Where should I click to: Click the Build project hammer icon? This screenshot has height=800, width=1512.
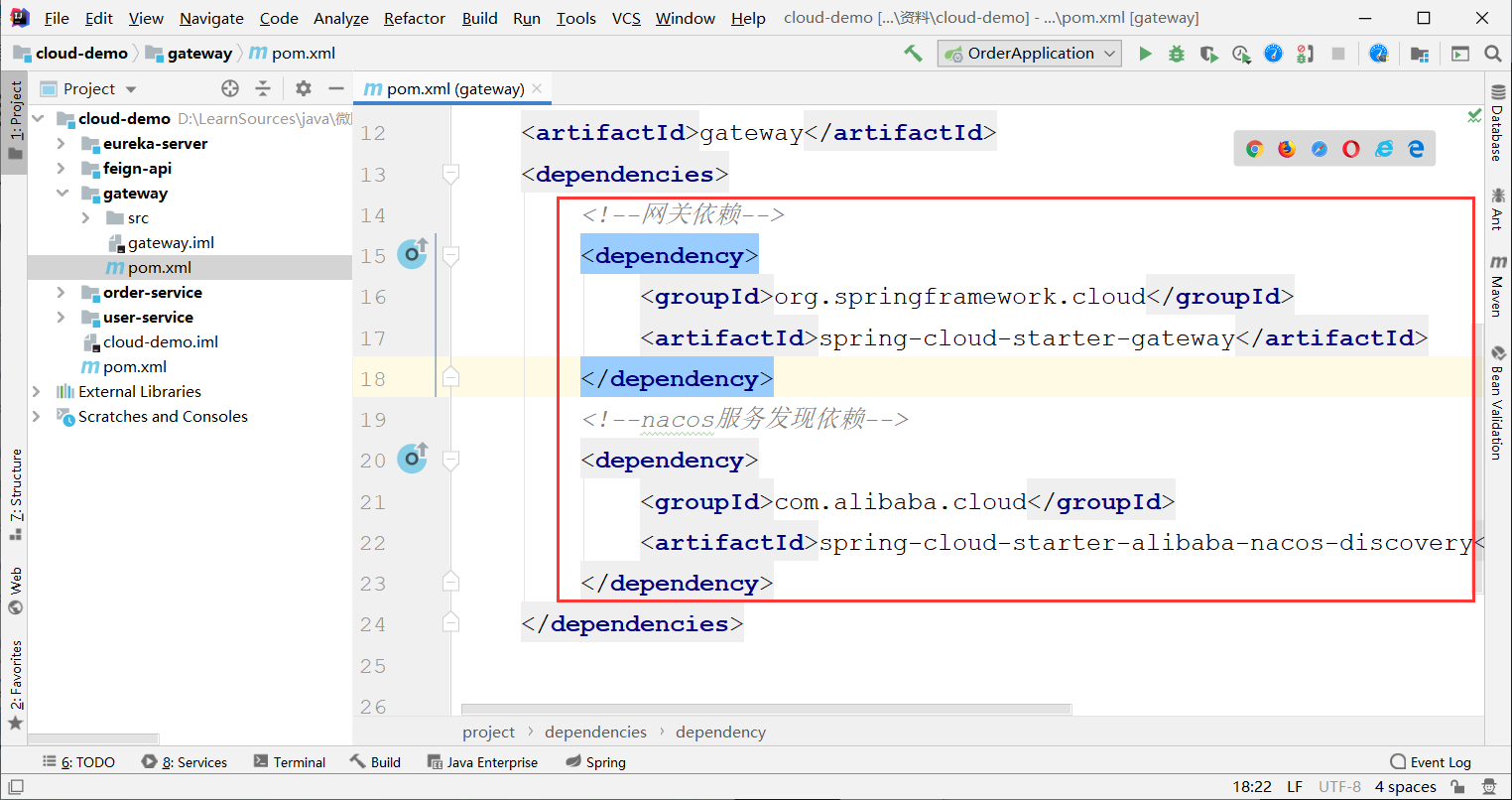[x=913, y=54]
